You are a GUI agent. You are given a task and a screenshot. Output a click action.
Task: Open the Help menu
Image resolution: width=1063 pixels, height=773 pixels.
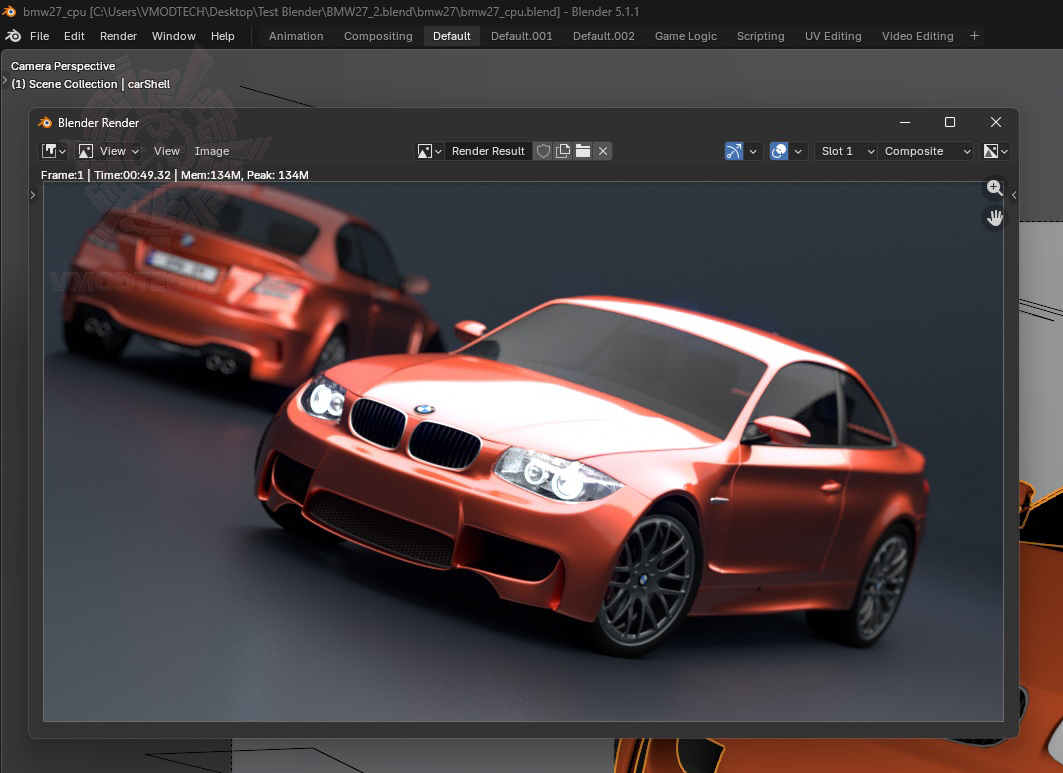point(222,36)
